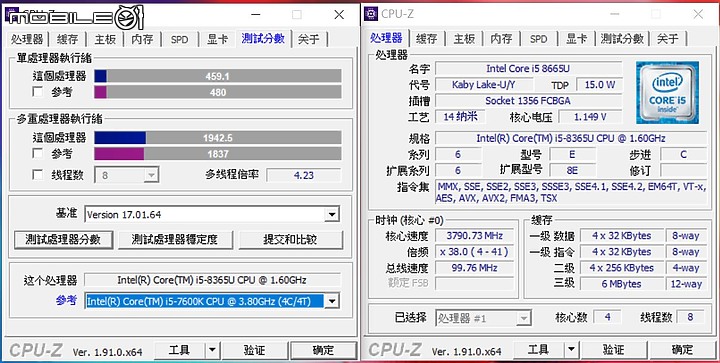Close the left CPU-Z window
Image resolution: width=720 pixels, height=363 pixels.
(x=339, y=15)
